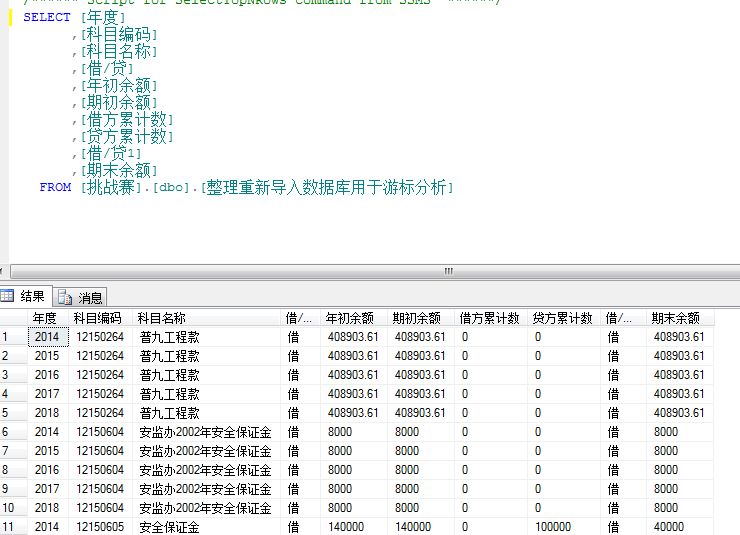The height and width of the screenshot is (535, 740).
Task: Select the 年度 column header
Action: pyautogui.click(x=49, y=318)
